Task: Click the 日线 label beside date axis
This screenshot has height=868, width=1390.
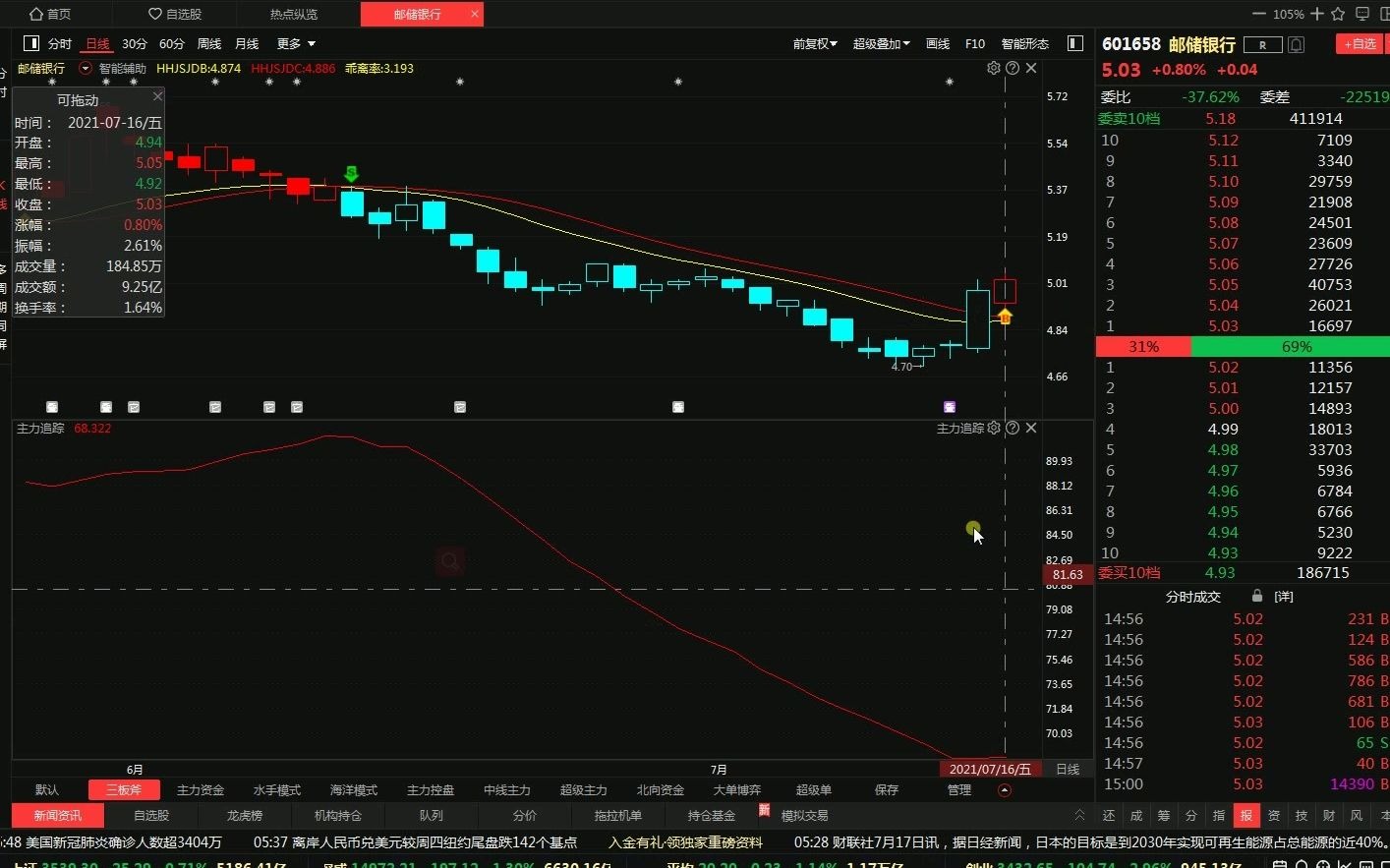Action: [1068, 769]
